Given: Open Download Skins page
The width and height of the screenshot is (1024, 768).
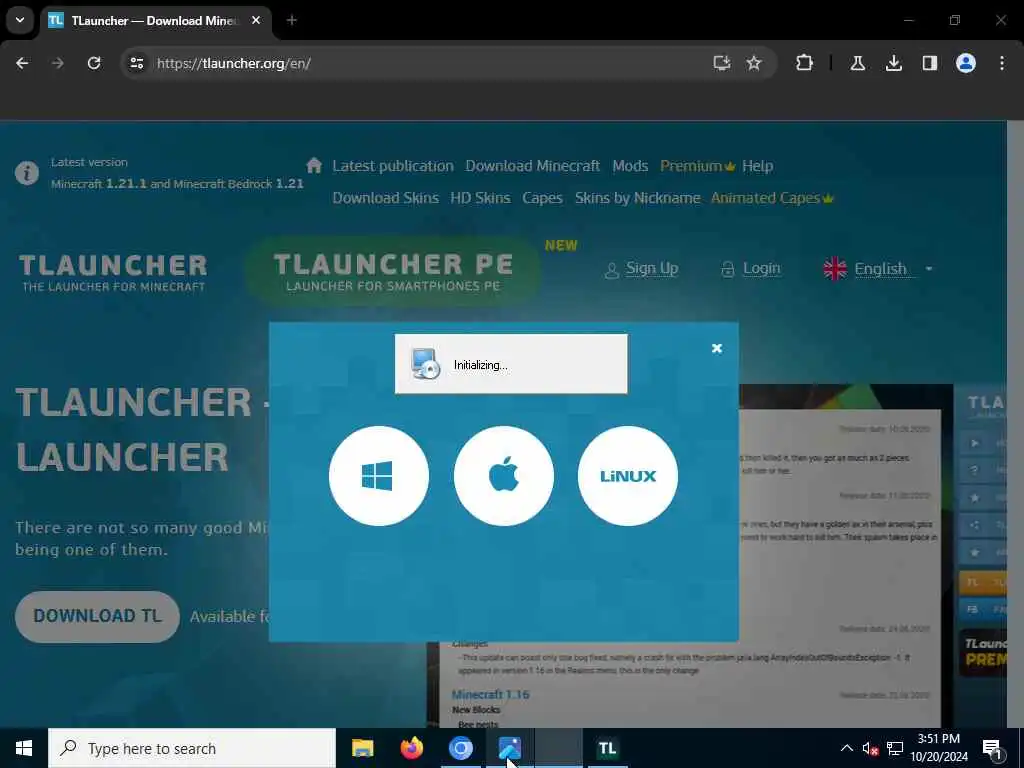Looking at the screenshot, I should tap(385, 198).
